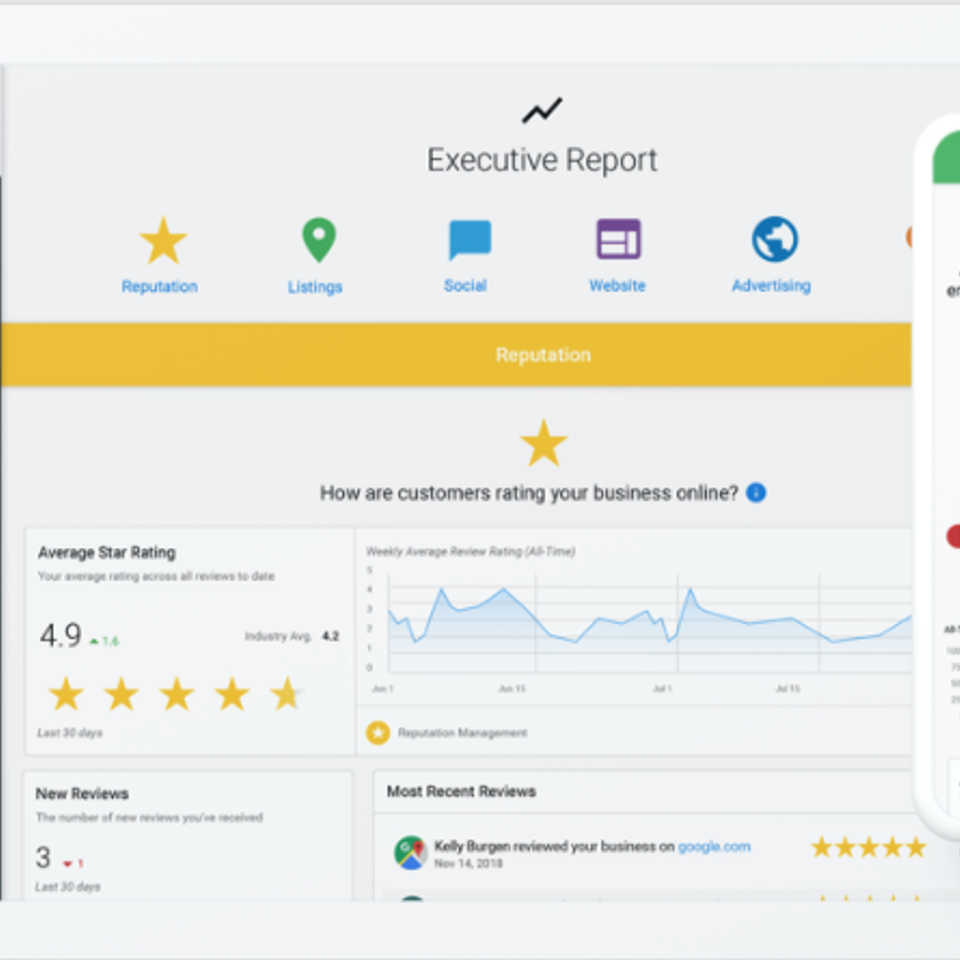960x960 pixels.
Task: Go to the Listings section link
Action: pos(315,287)
